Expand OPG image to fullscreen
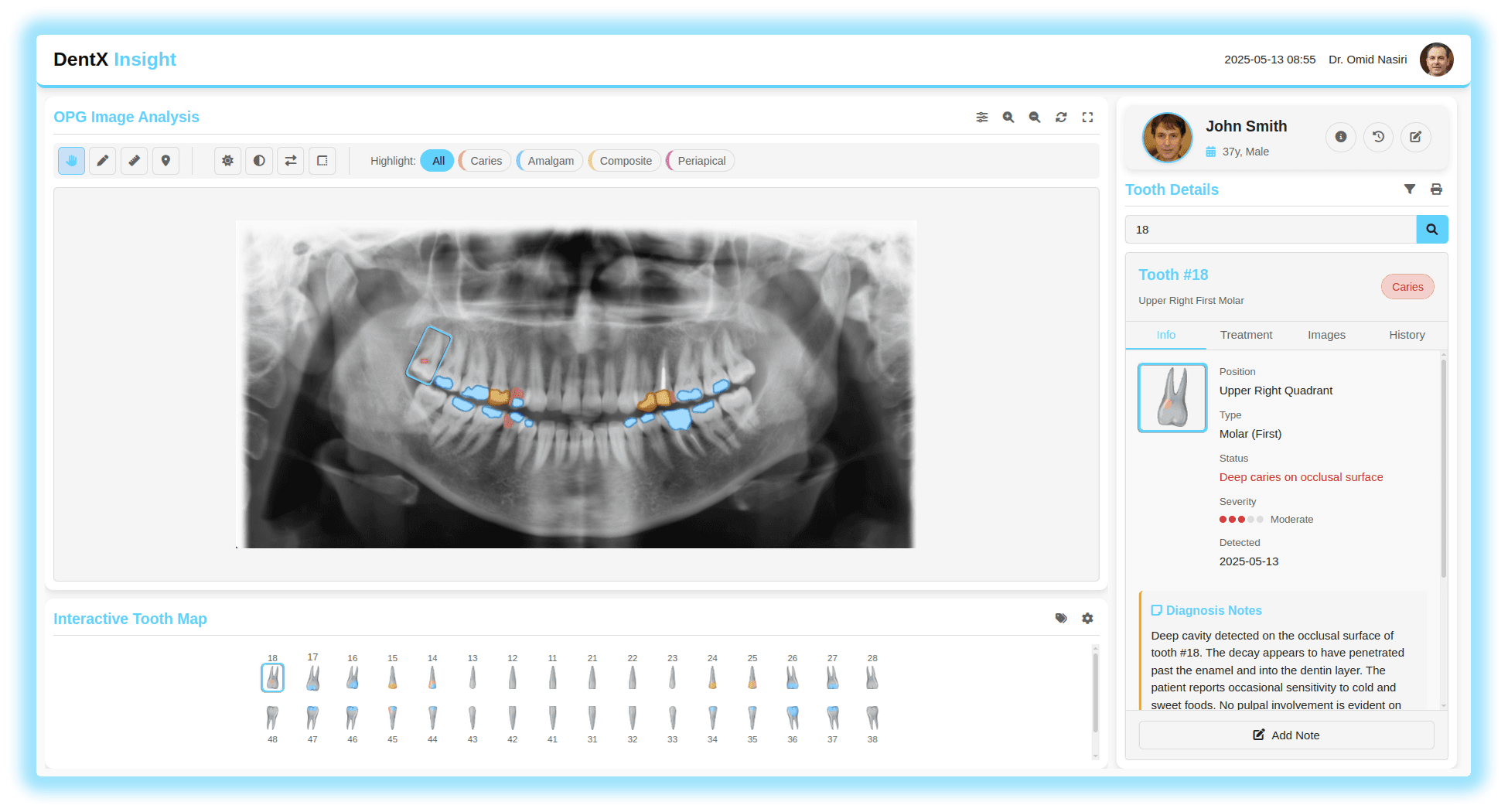The width and height of the screenshot is (1508, 812). click(x=1087, y=118)
